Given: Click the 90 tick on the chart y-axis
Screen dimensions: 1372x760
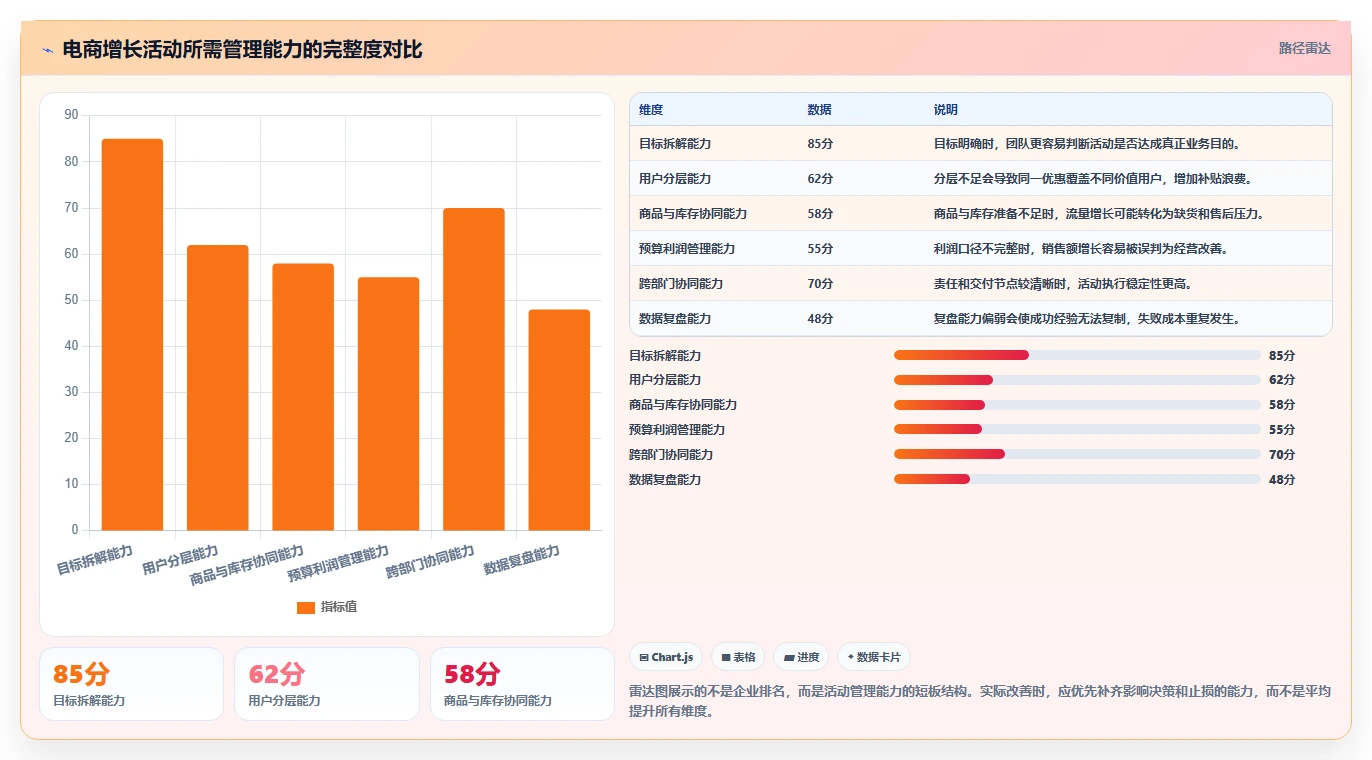Looking at the screenshot, I should tap(71, 115).
